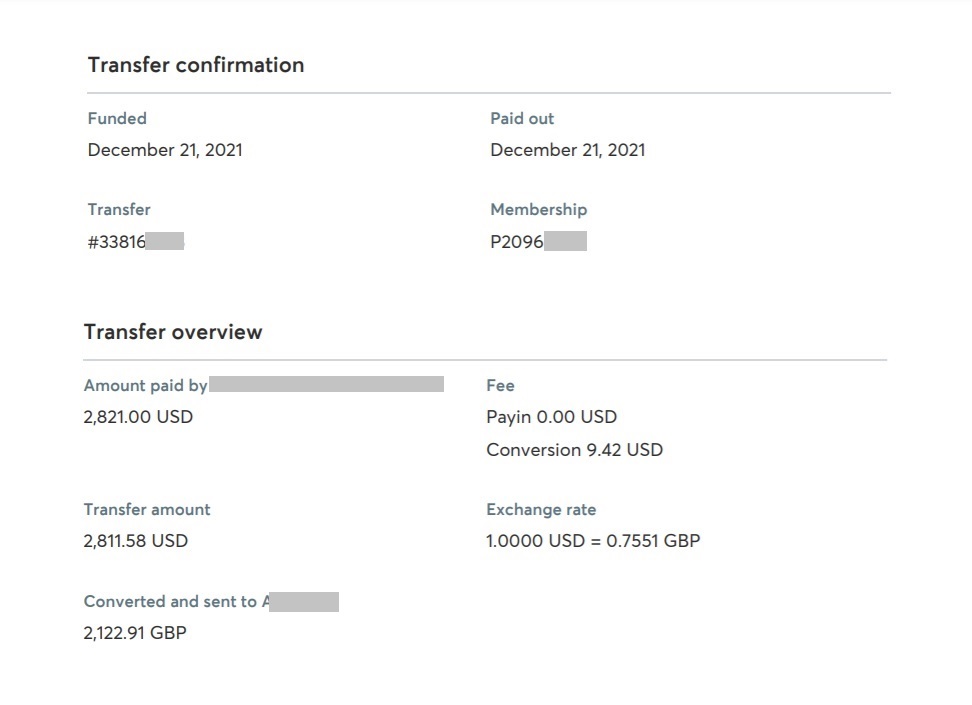This screenshot has height=705, width=972.
Task: Click the Funded label
Action: (x=117, y=118)
